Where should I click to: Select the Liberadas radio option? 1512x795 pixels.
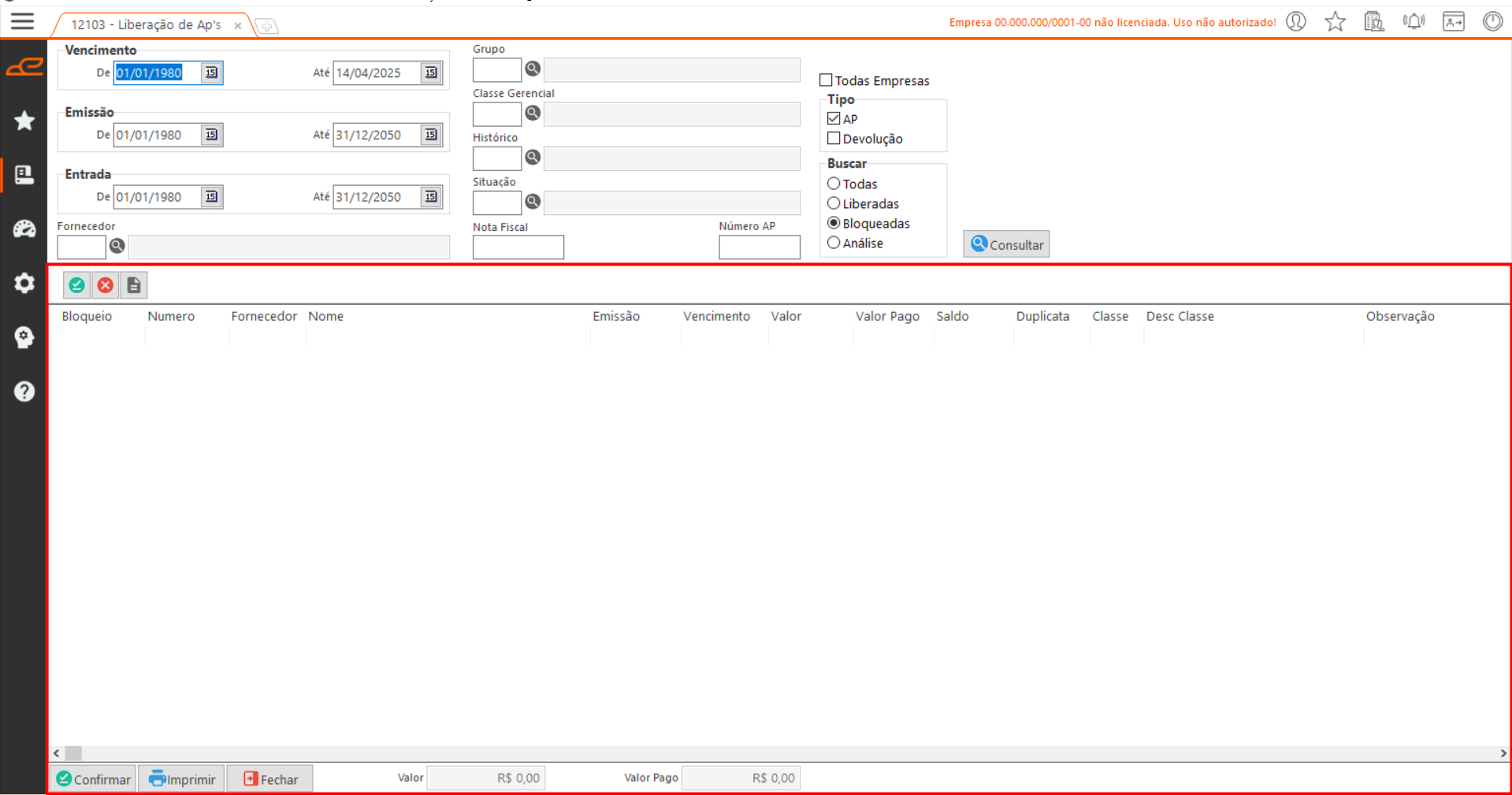coord(834,203)
